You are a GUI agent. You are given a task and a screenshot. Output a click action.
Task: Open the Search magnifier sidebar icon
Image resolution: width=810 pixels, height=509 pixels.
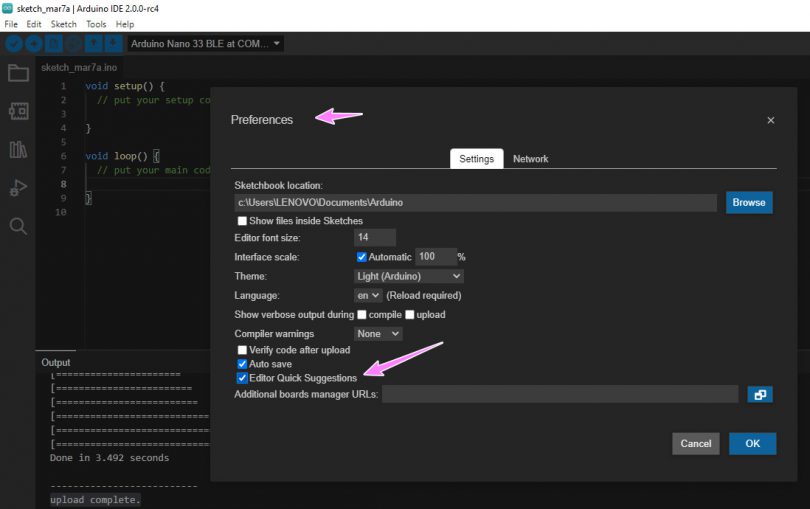[18, 226]
